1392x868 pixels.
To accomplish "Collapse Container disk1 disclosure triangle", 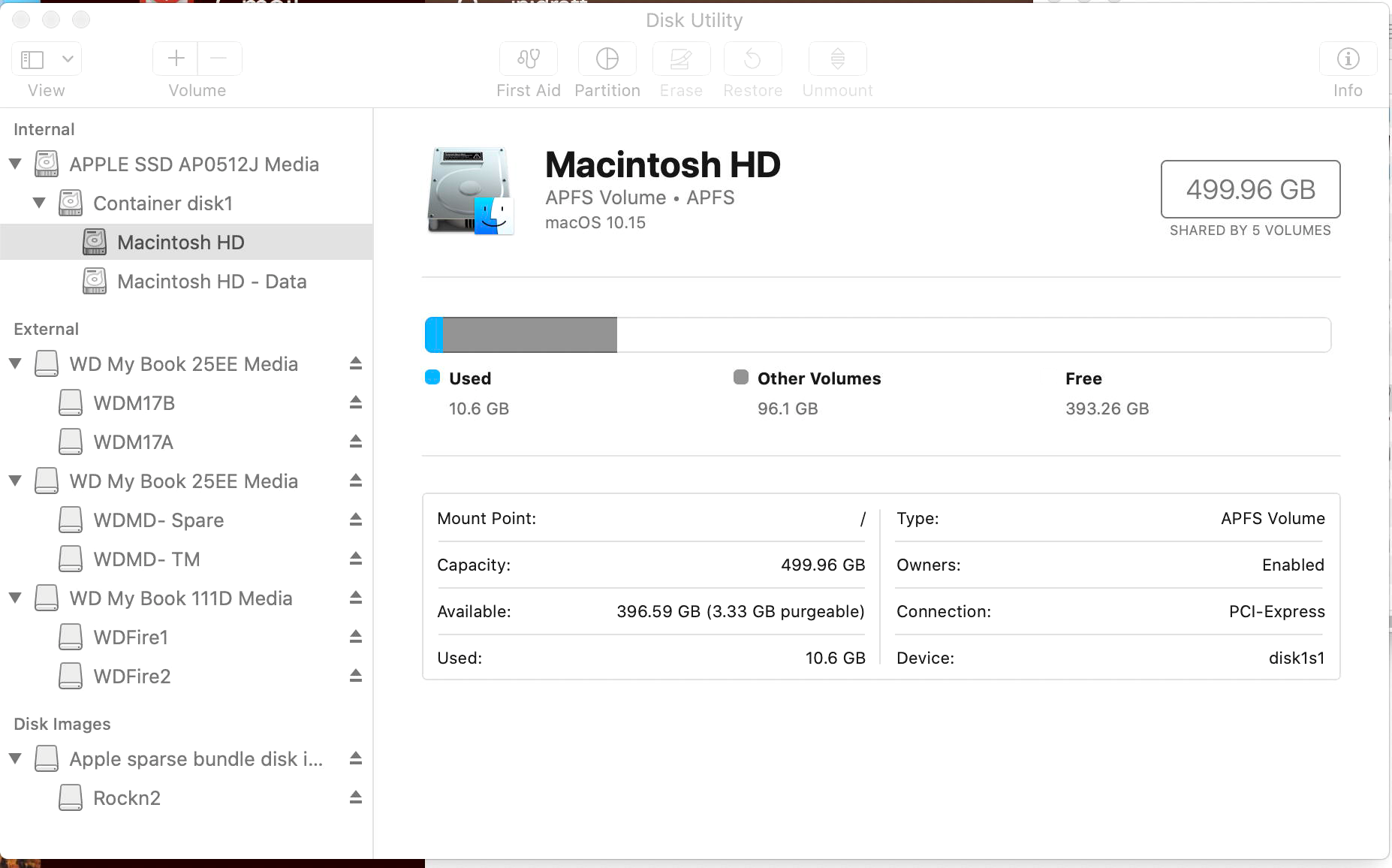I will 39,203.
